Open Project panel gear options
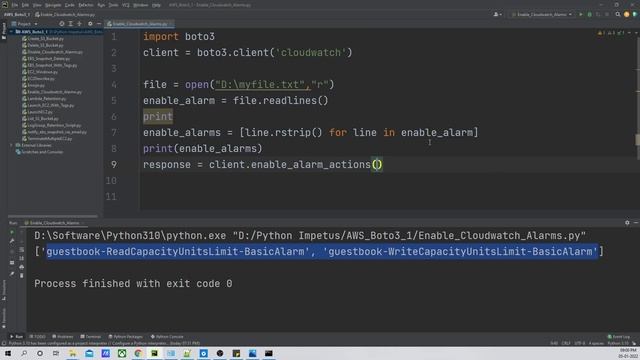The image size is (640, 360). pos(90,24)
